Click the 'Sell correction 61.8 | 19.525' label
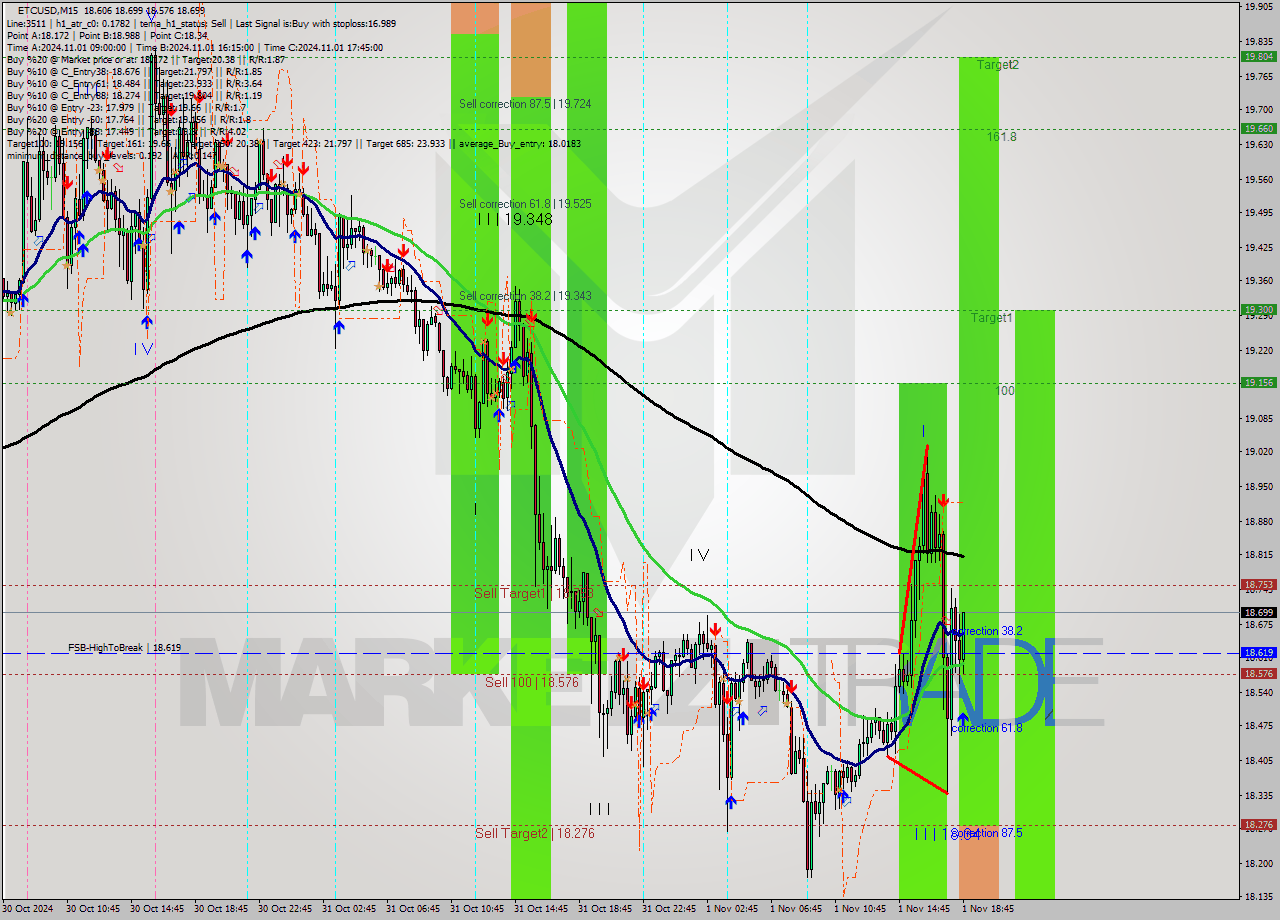 pyautogui.click(x=525, y=204)
